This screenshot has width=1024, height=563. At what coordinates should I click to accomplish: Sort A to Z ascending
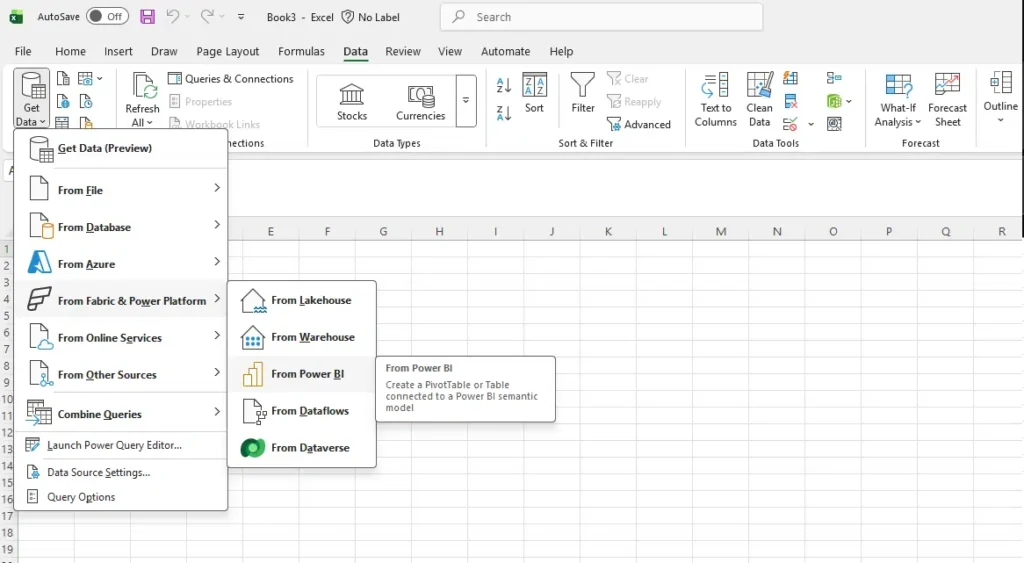(x=504, y=85)
